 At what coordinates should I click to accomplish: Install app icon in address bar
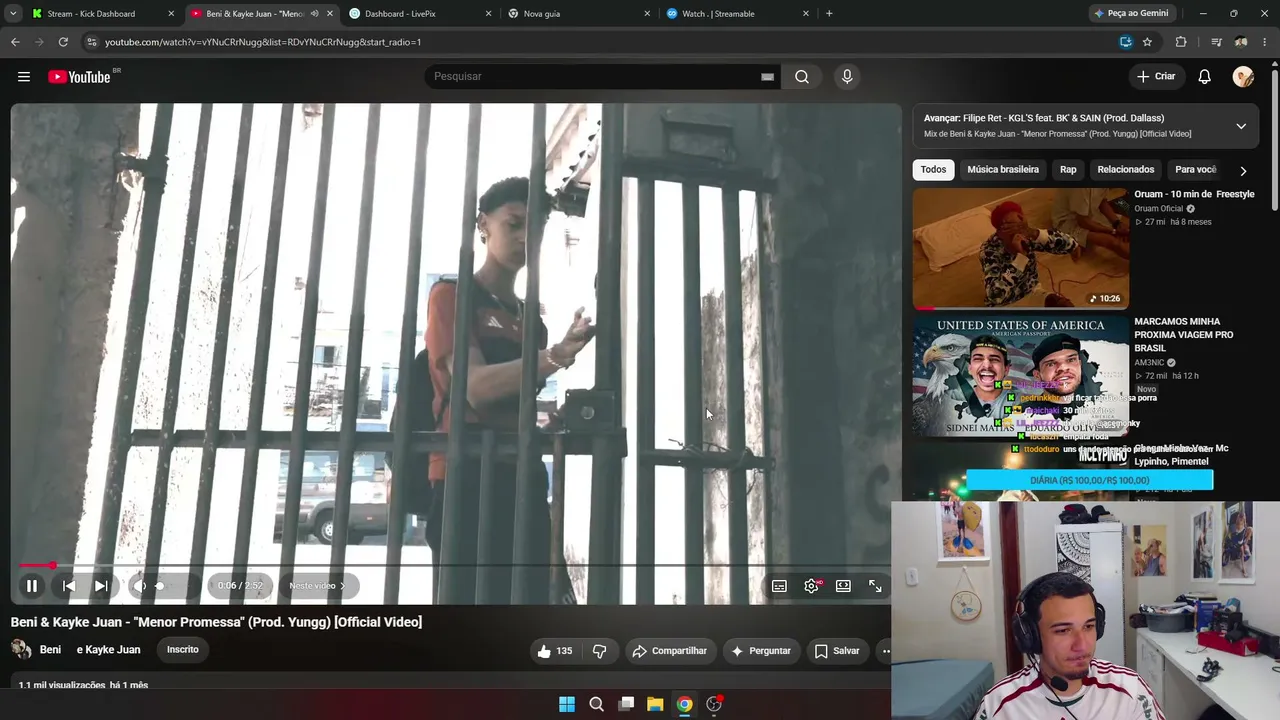pyautogui.click(x=1126, y=42)
